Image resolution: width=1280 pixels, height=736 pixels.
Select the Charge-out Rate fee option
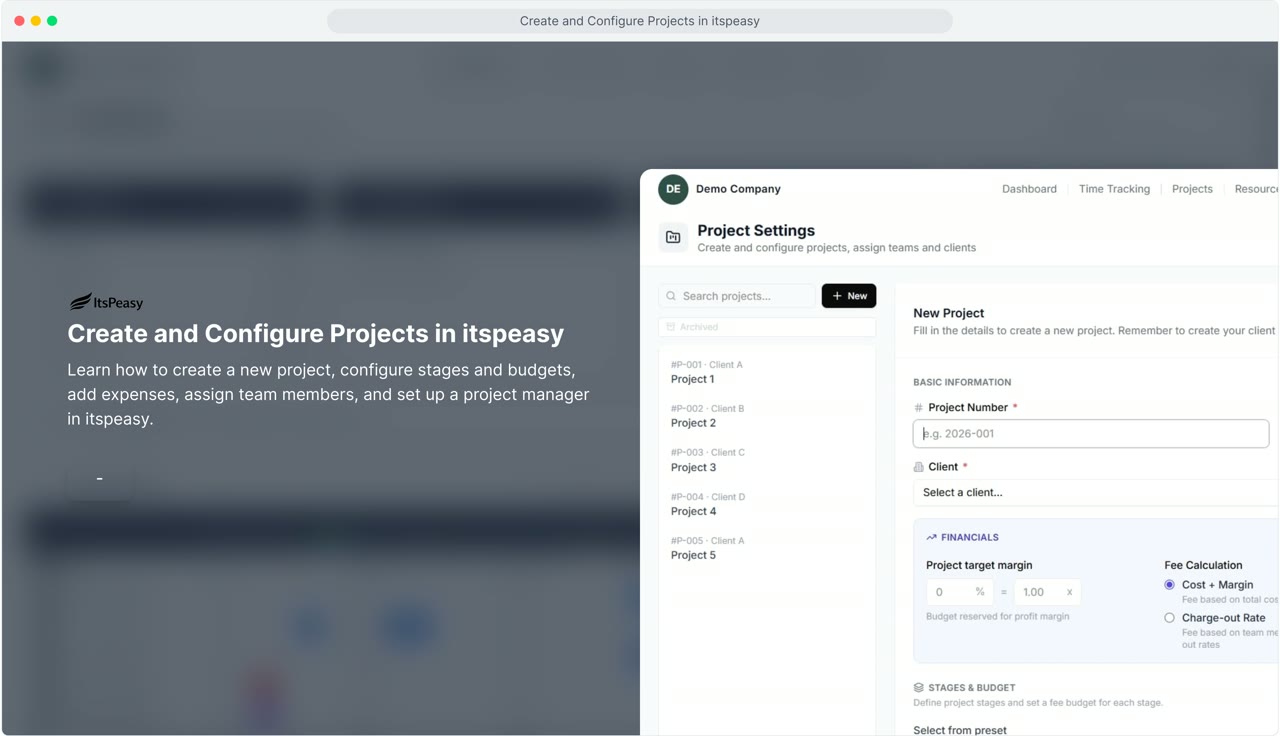pos(1169,618)
